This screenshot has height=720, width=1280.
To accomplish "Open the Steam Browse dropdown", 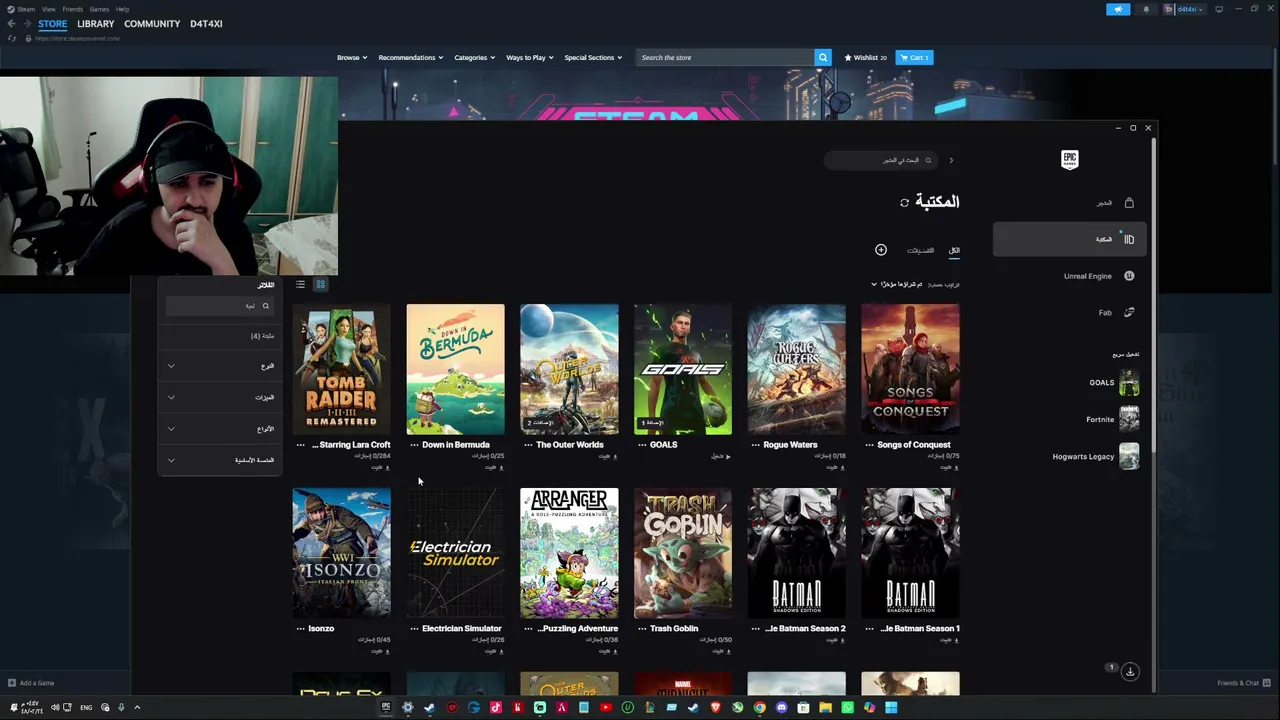I will (352, 58).
